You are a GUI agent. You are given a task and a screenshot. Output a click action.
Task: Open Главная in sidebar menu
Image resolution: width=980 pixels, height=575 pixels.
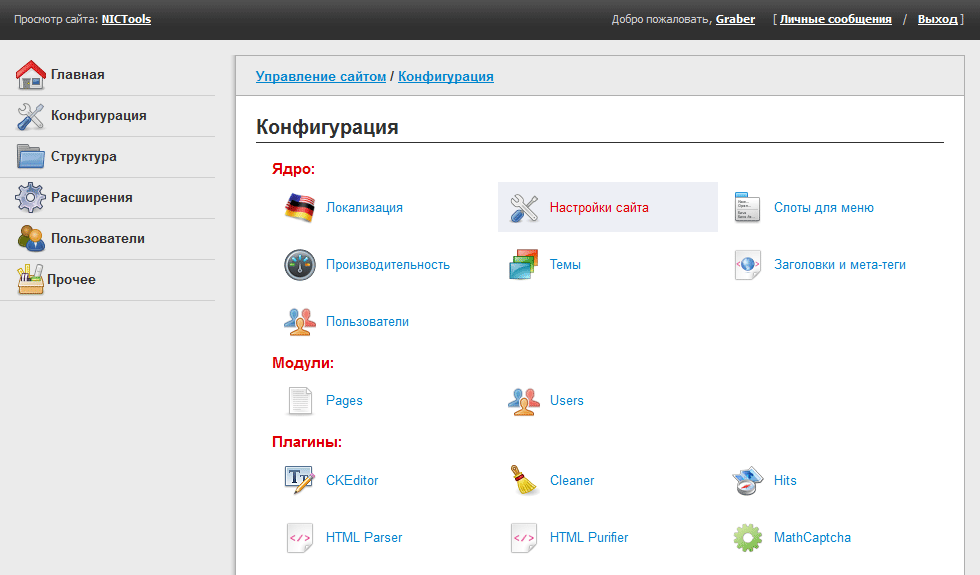coord(78,74)
